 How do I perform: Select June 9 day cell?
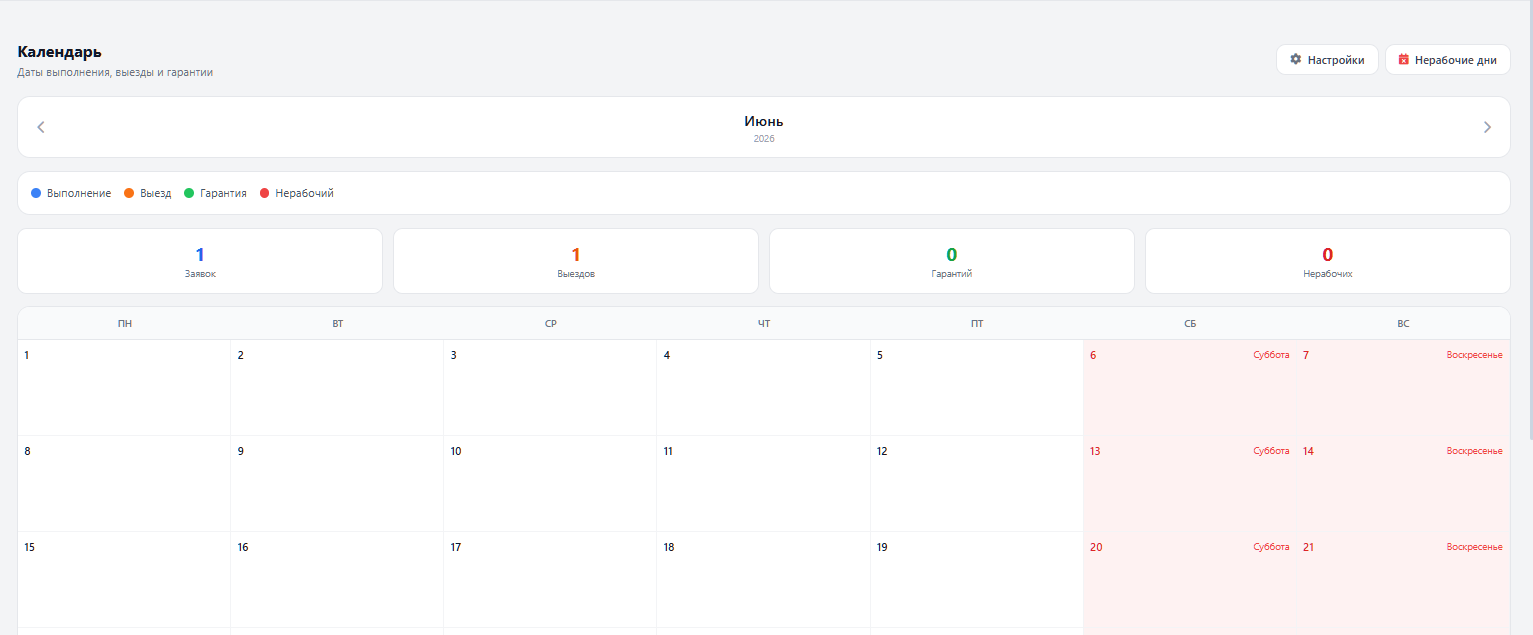[338, 484]
